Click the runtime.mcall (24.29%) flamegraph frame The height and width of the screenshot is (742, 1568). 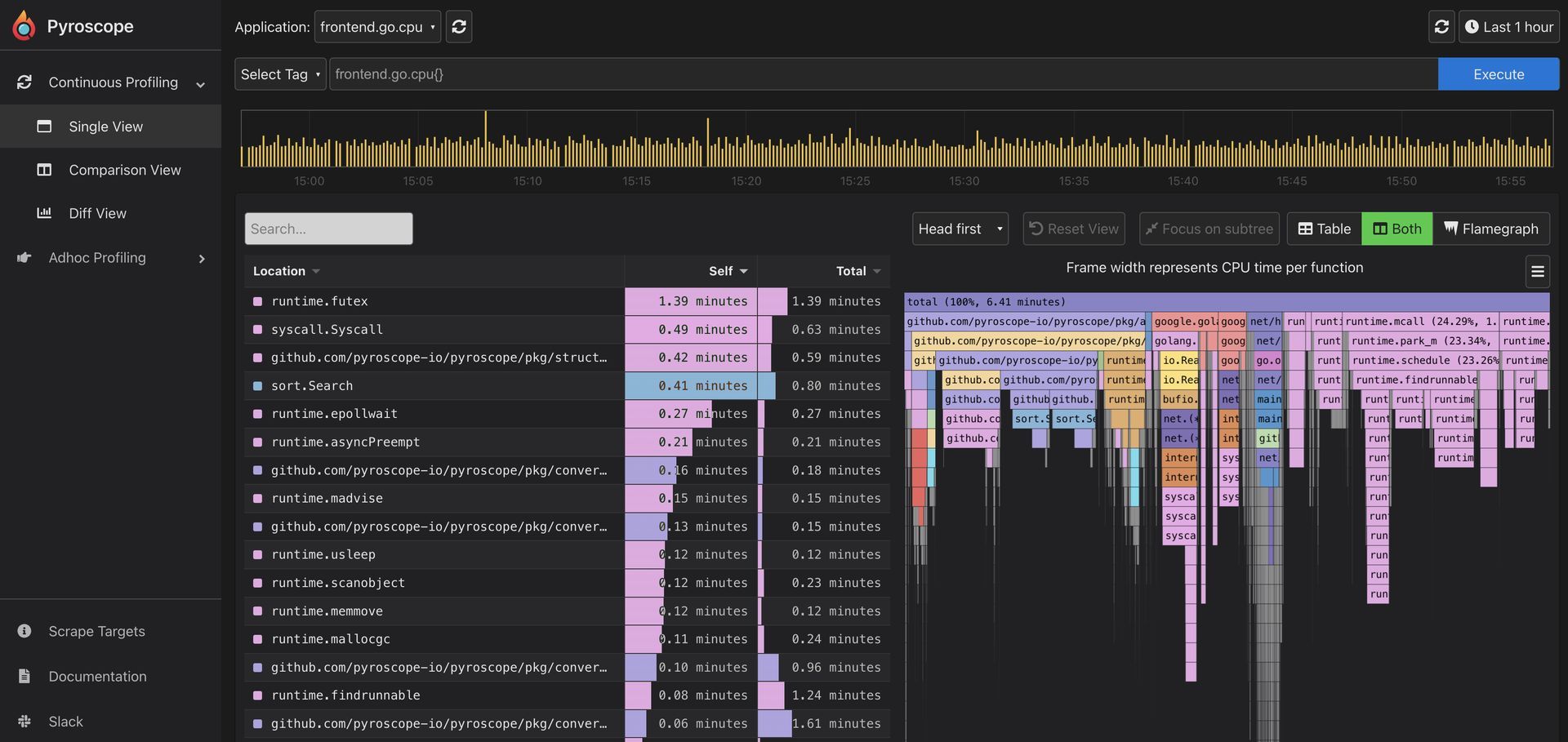[x=1420, y=322]
